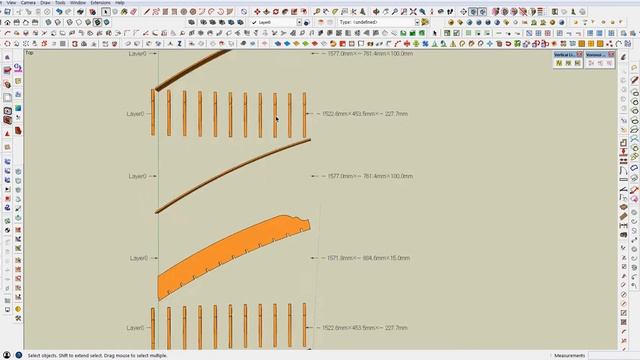Select the Pie arc tool
The width and height of the screenshot is (640, 360).
(230, 12)
